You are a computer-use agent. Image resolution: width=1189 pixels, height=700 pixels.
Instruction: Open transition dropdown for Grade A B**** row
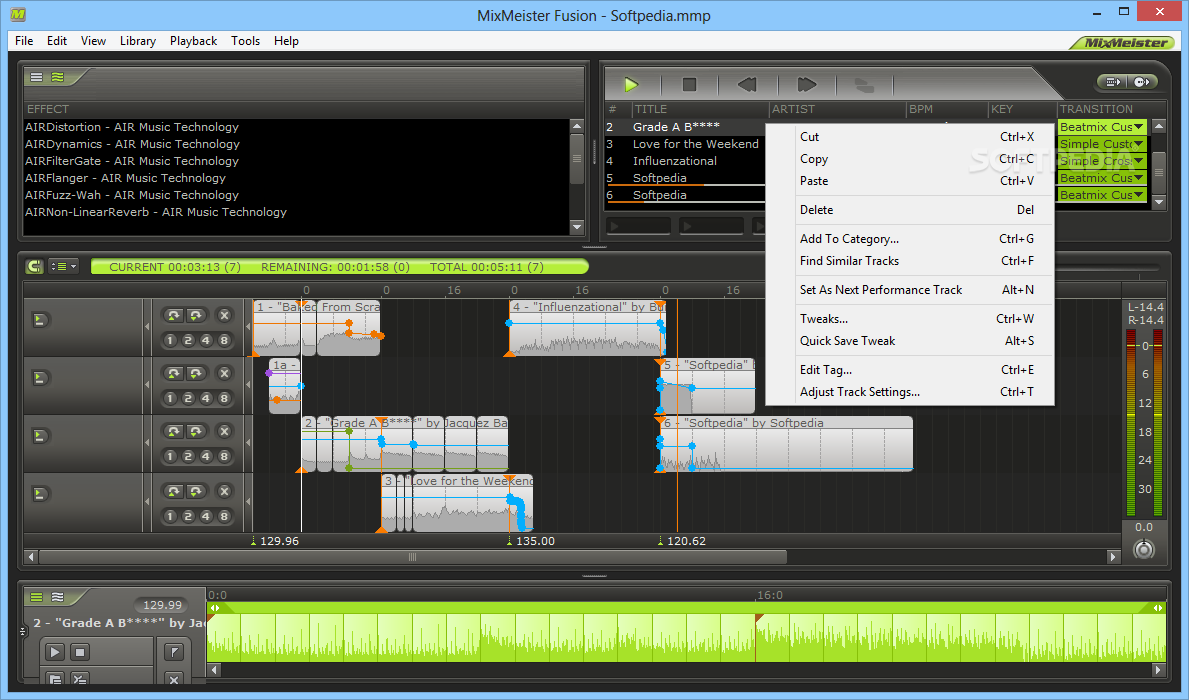pos(1138,127)
